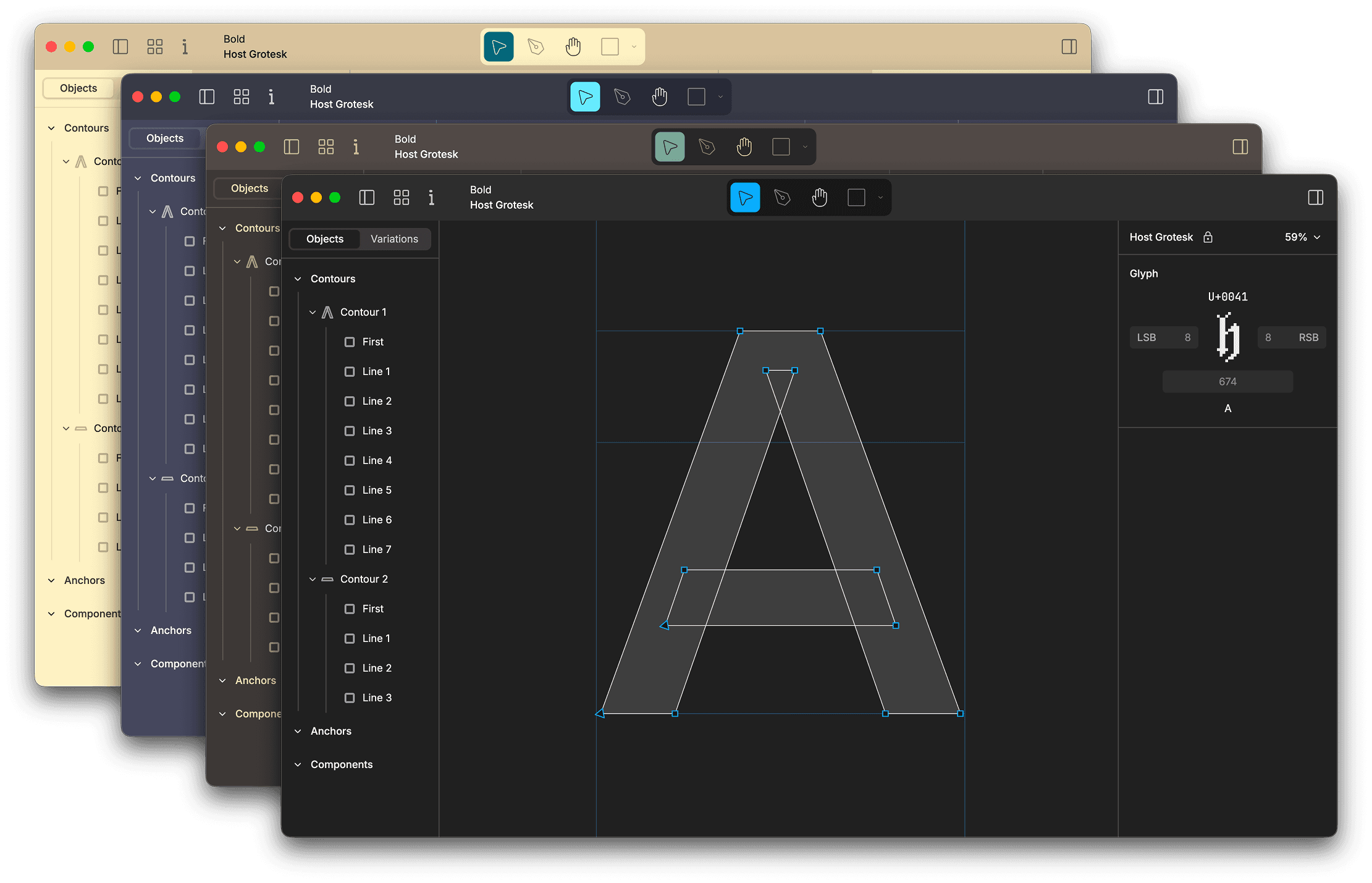This screenshot has width=1372, height=883.
Task: Open glyph grid in blue-gray window
Action: coord(242,97)
